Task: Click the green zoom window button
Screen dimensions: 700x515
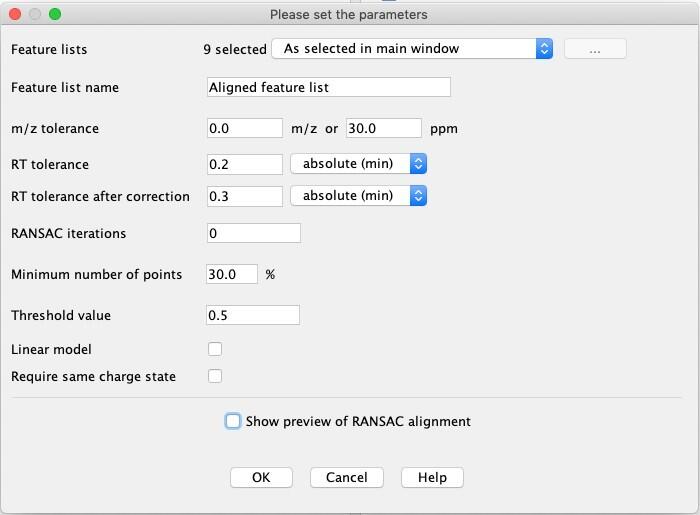Action: tap(54, 14)
